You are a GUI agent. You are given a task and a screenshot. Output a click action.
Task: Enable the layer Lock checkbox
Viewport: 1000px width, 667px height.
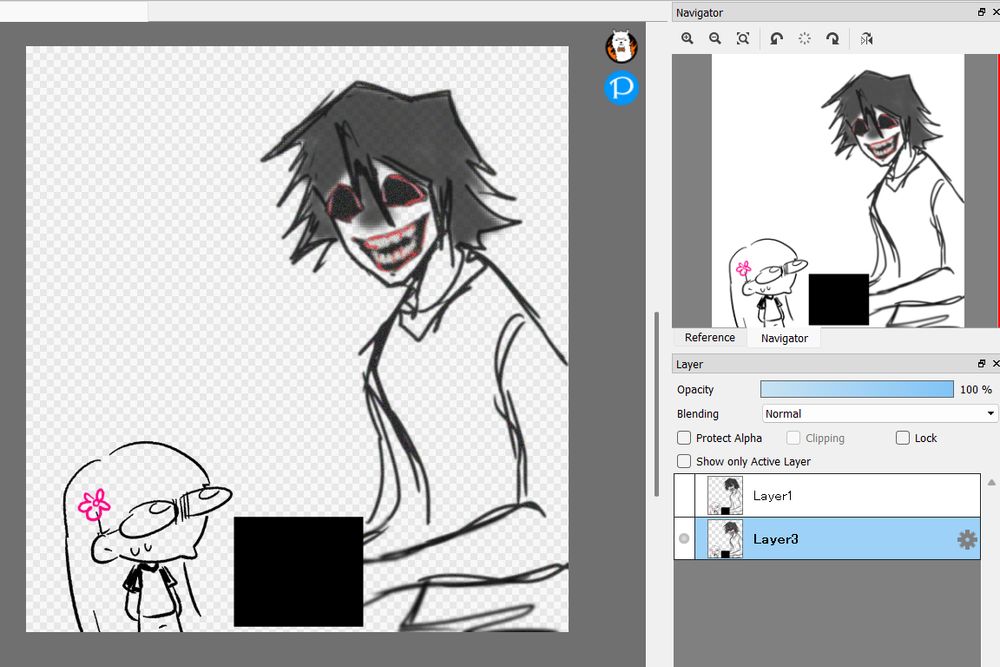point(902,438)
